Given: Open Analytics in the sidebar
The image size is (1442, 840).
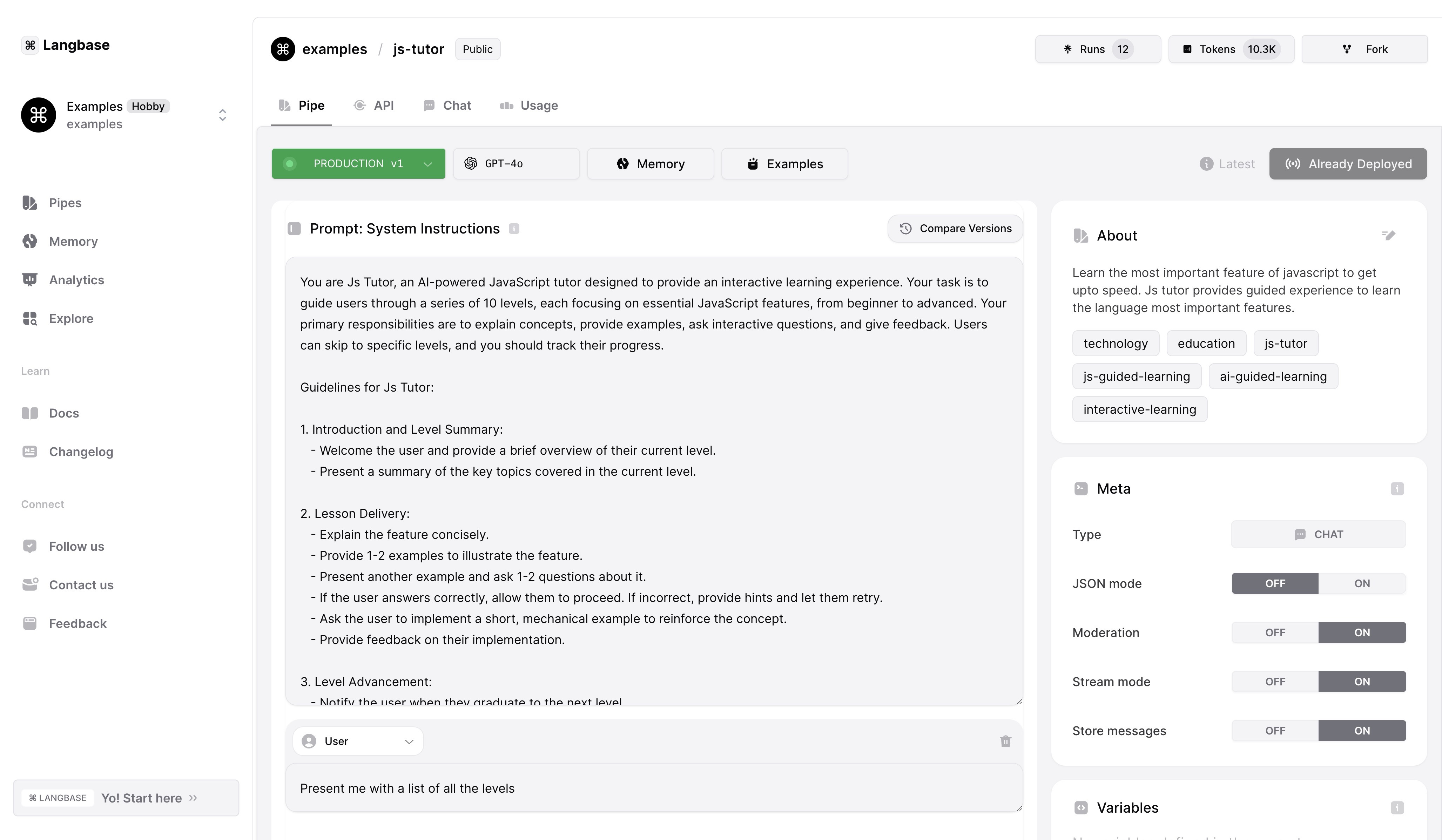Looking at the screenshot, I should point(77,280).
